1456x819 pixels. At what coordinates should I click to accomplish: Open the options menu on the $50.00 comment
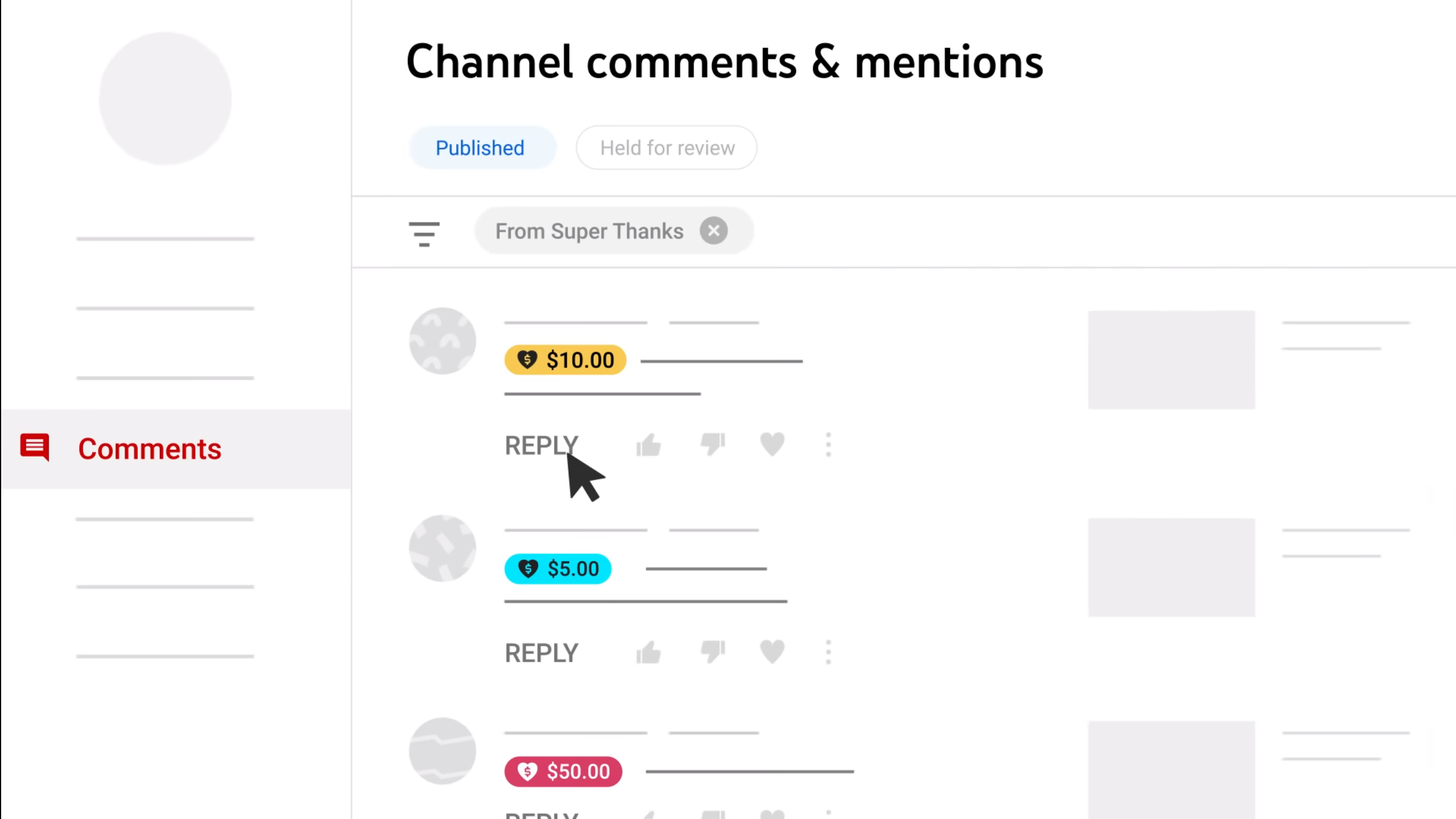828,813
